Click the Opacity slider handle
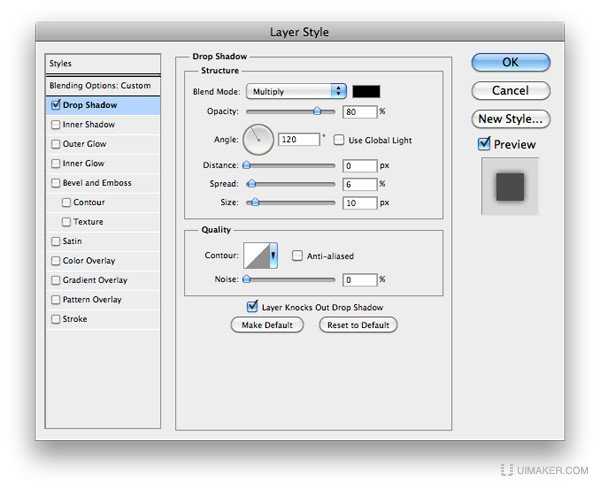The width and height of the screenshot is (600, 489). 317,111
